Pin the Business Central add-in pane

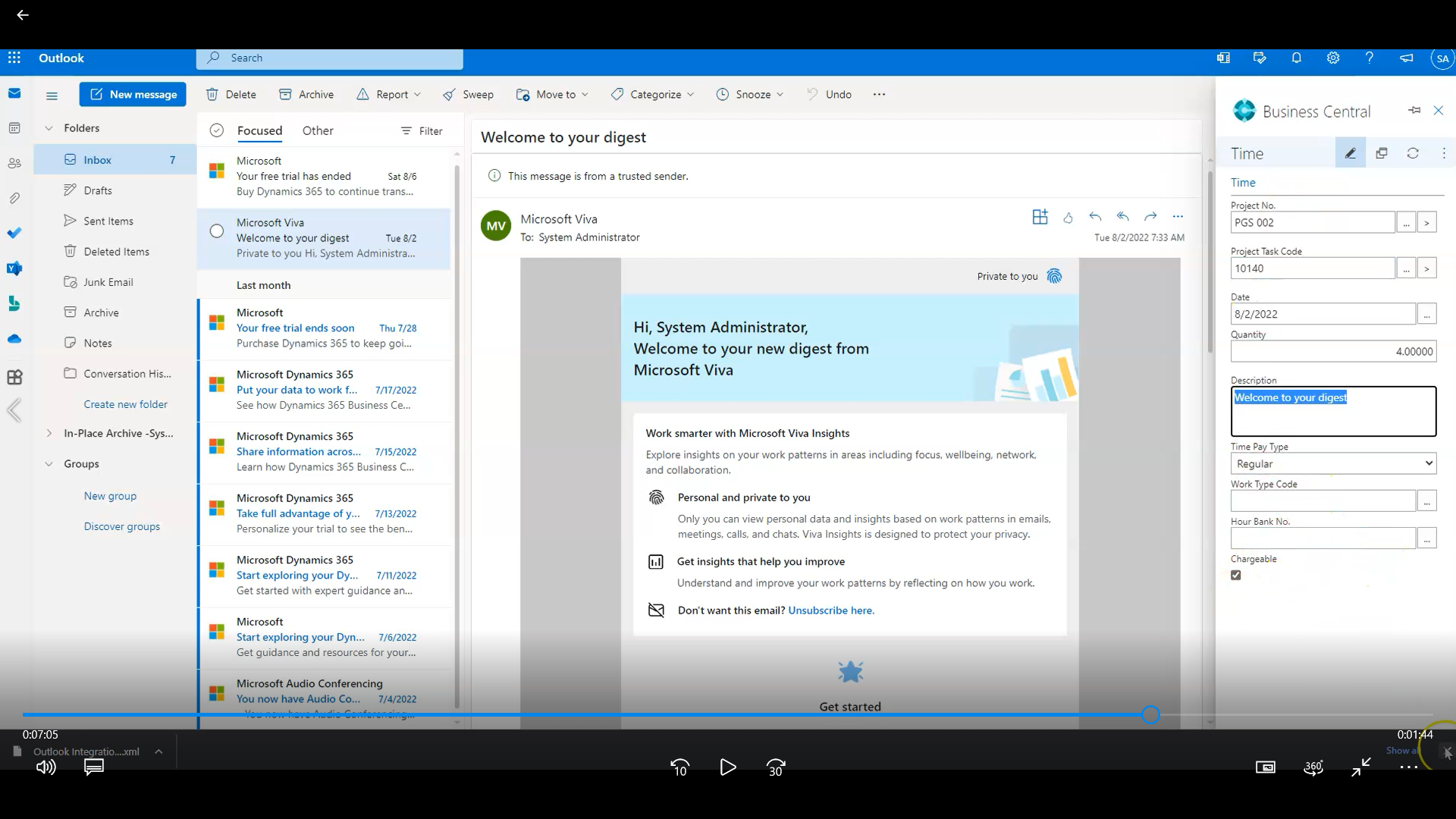pos(1414,111)
